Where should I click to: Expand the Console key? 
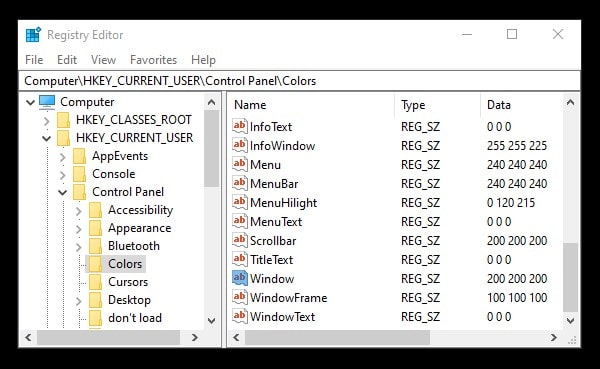coord(63,175)
